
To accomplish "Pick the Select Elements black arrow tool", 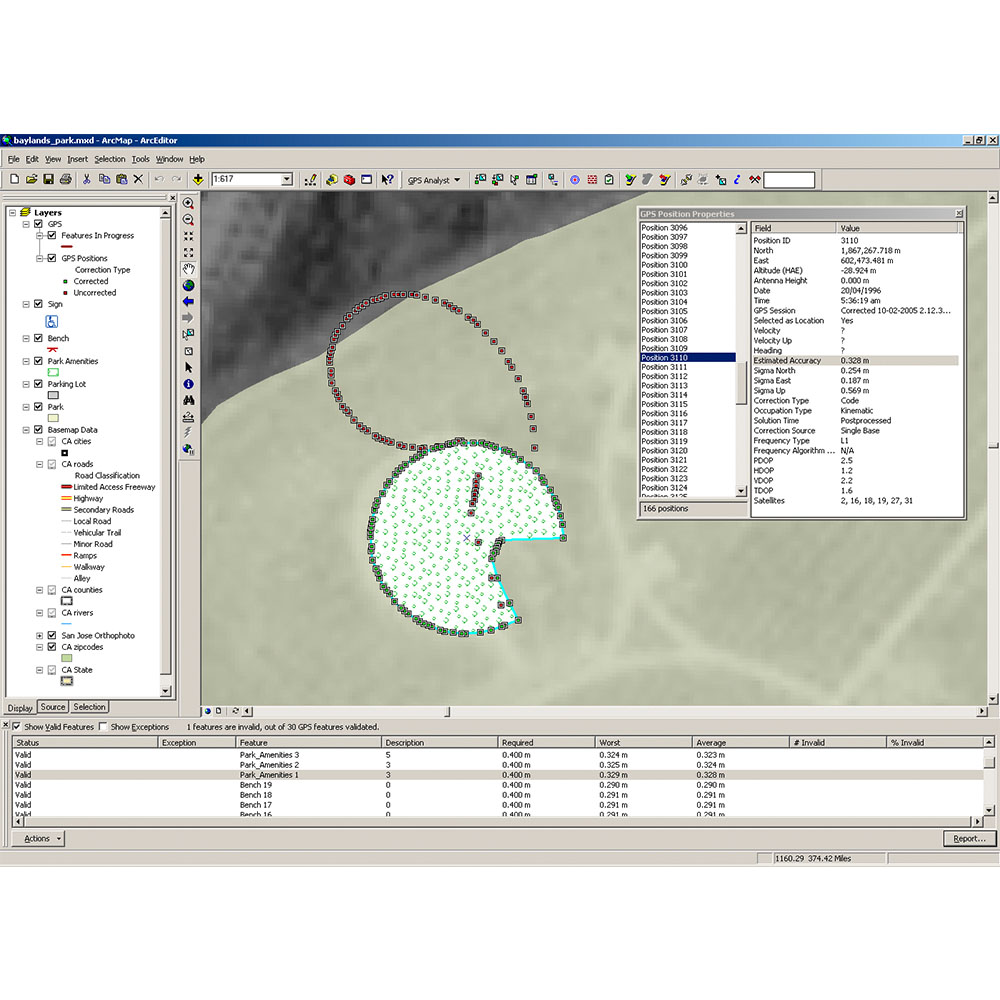I will click(188, 367).
